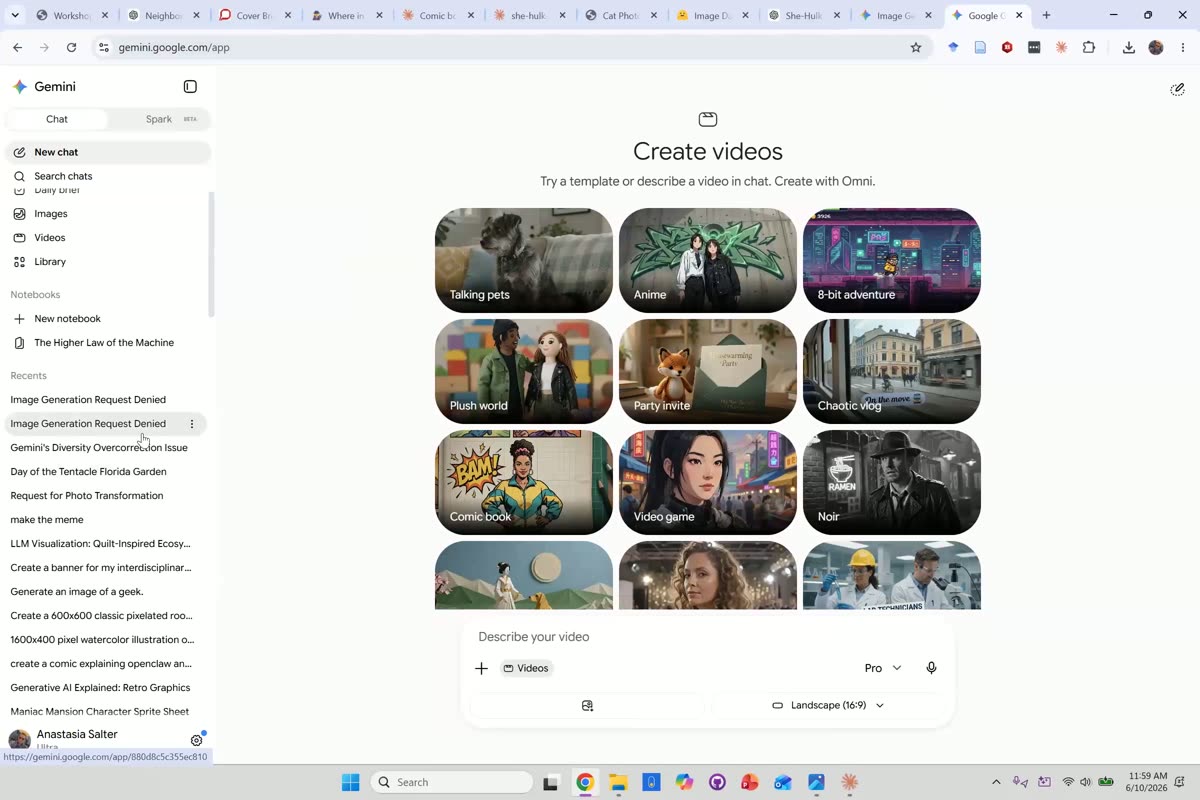Viewport: 1200px width, 800px height.
Task: Click the Gemini sparkle logo
Action: click(x=19, y=87)
